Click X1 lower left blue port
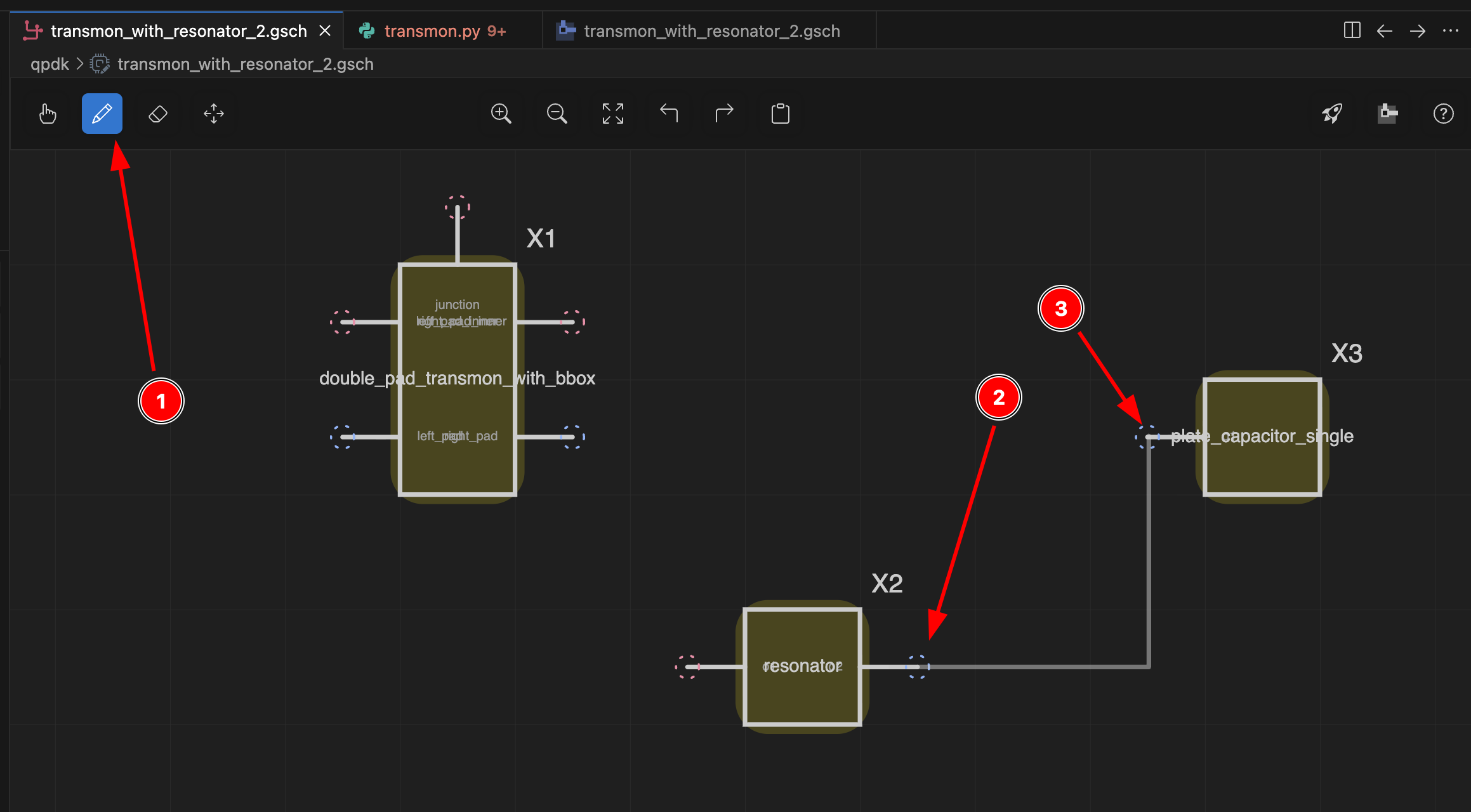This screenshot has width=1471, height=812. [343, 437]
